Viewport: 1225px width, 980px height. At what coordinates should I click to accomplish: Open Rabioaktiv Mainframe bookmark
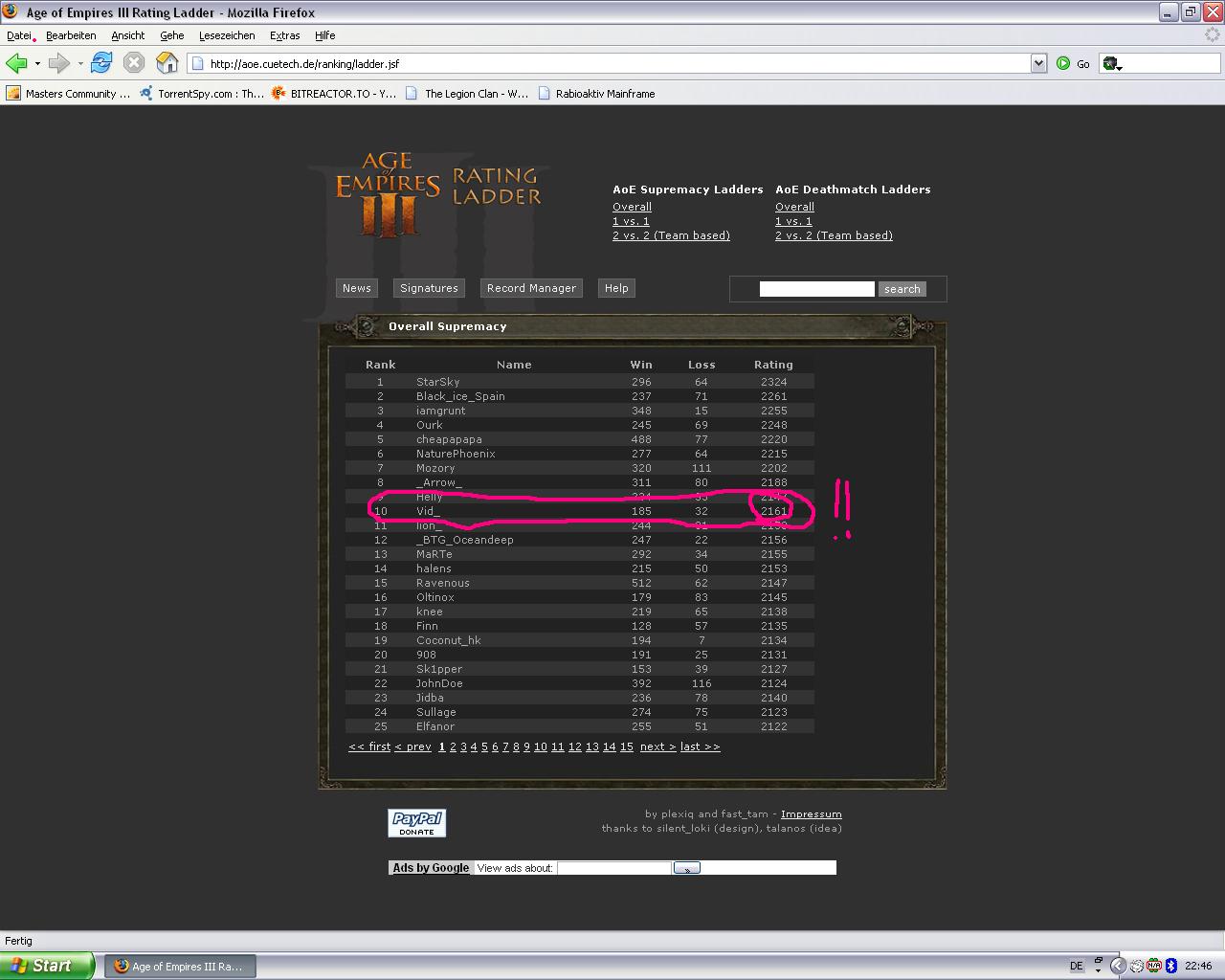(596, 94)
